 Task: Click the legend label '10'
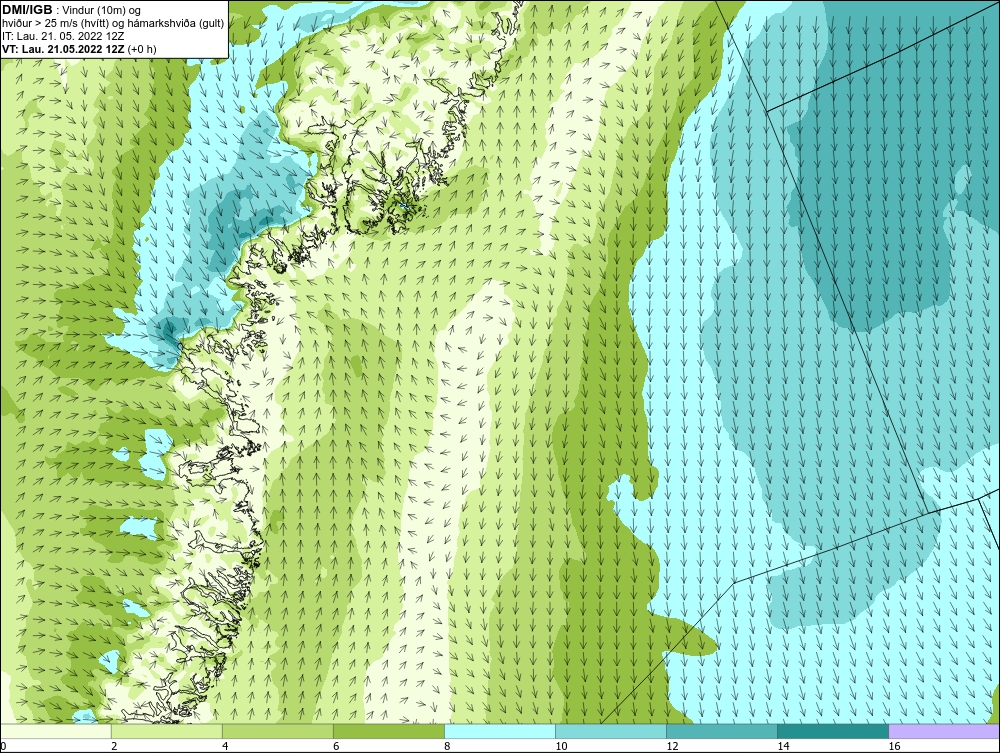[561, 746]
